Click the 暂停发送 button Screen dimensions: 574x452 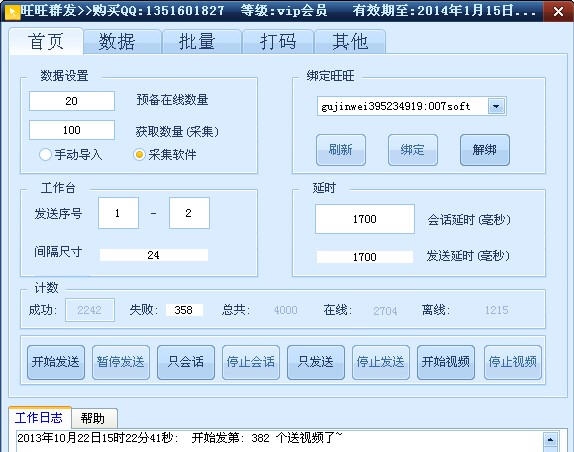[121, 362]
